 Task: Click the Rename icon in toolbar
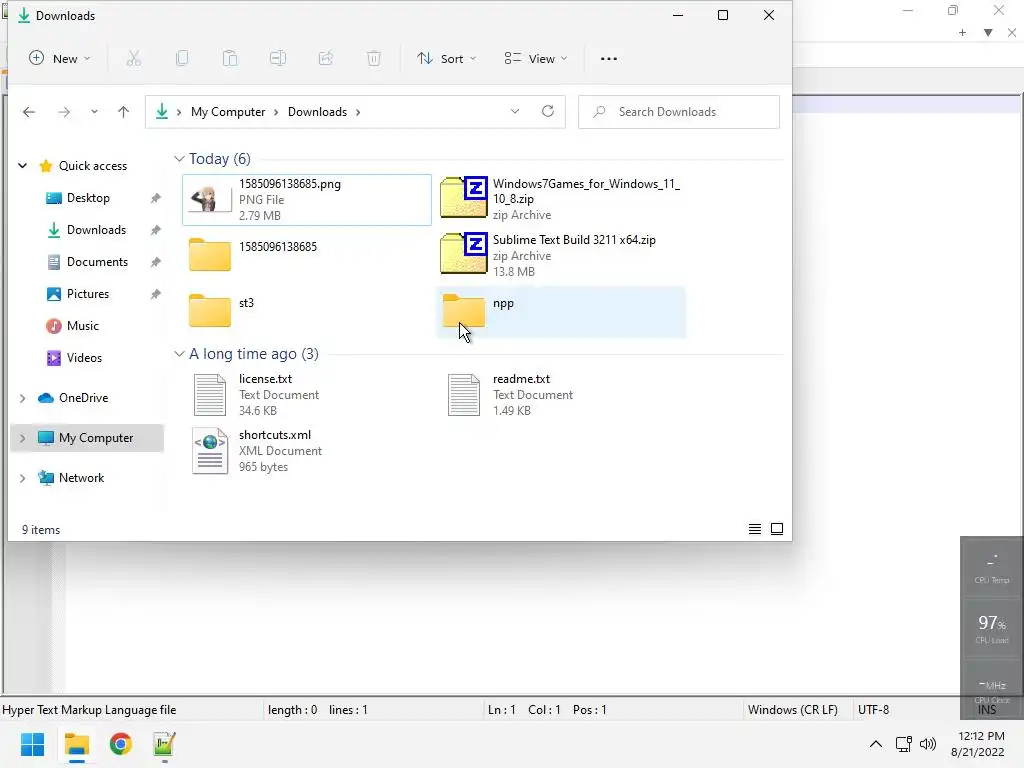(x=278, y=59)
